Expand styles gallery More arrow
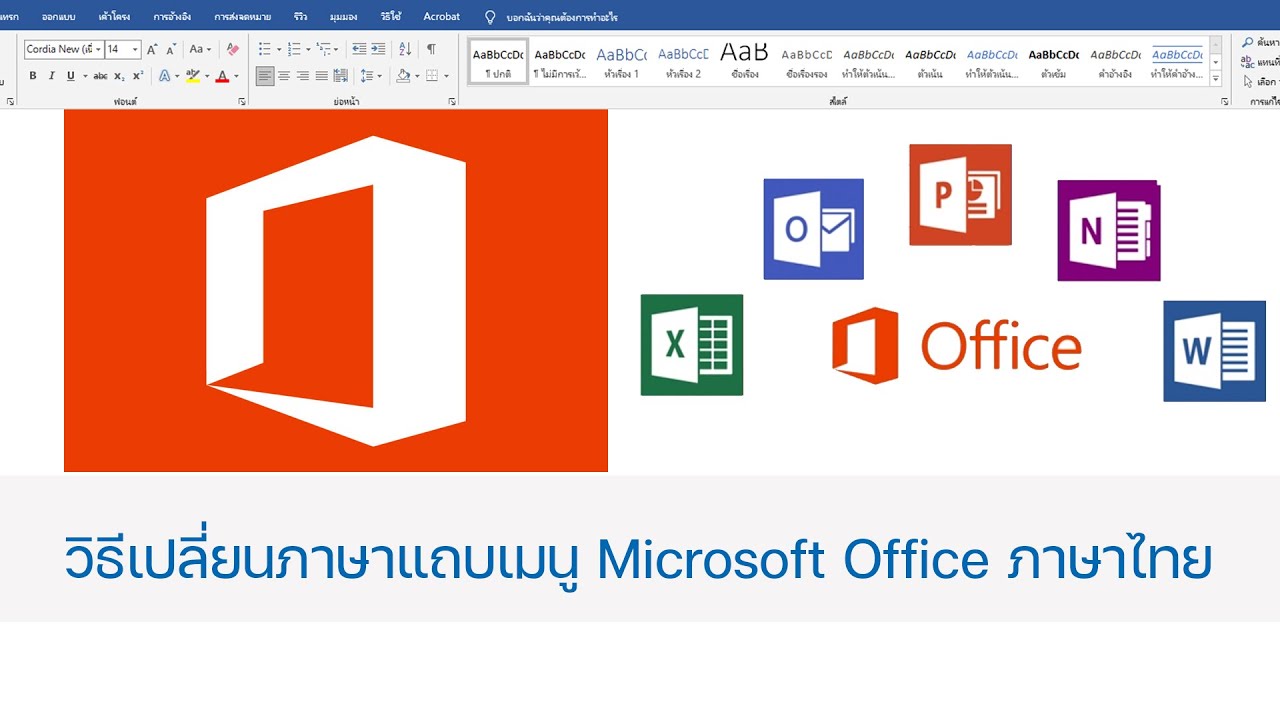The height and width of the screenshot is (720, 1280). pyautogui.click(x=1216, y=79)
